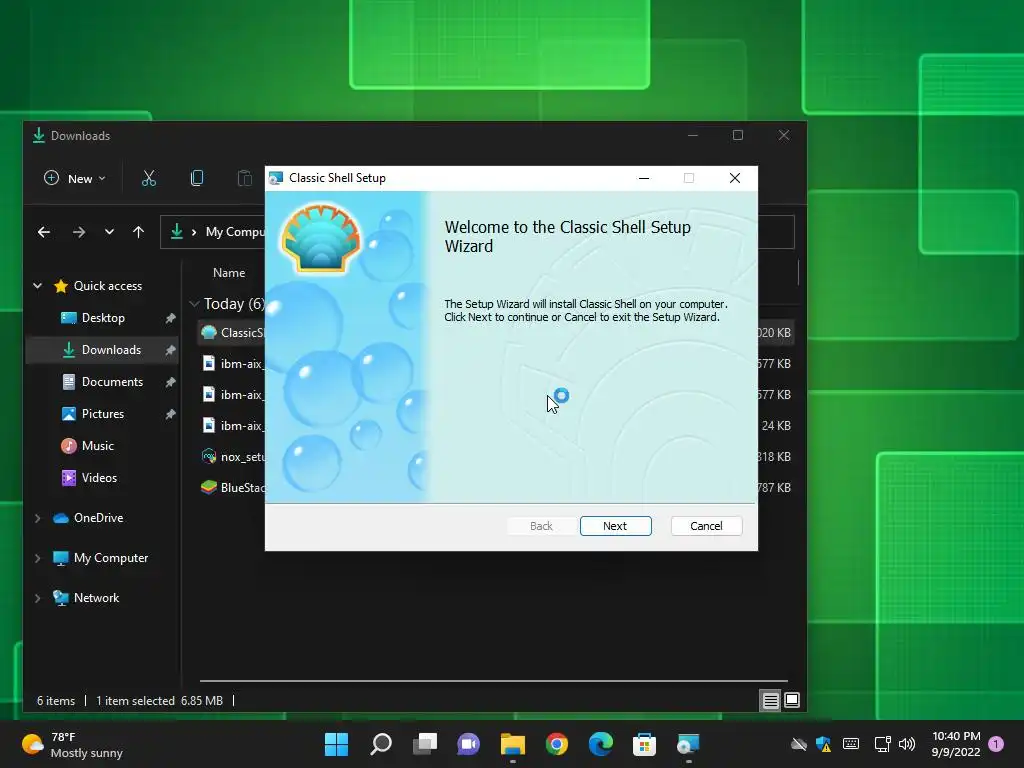Select the 24 KB ibm-aix file
The width and height of the screenshot is (1024, 768).
pos(232,426)
